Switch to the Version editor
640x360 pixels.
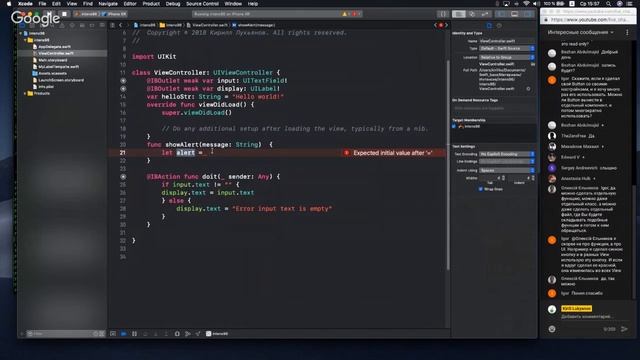[485, 14]
